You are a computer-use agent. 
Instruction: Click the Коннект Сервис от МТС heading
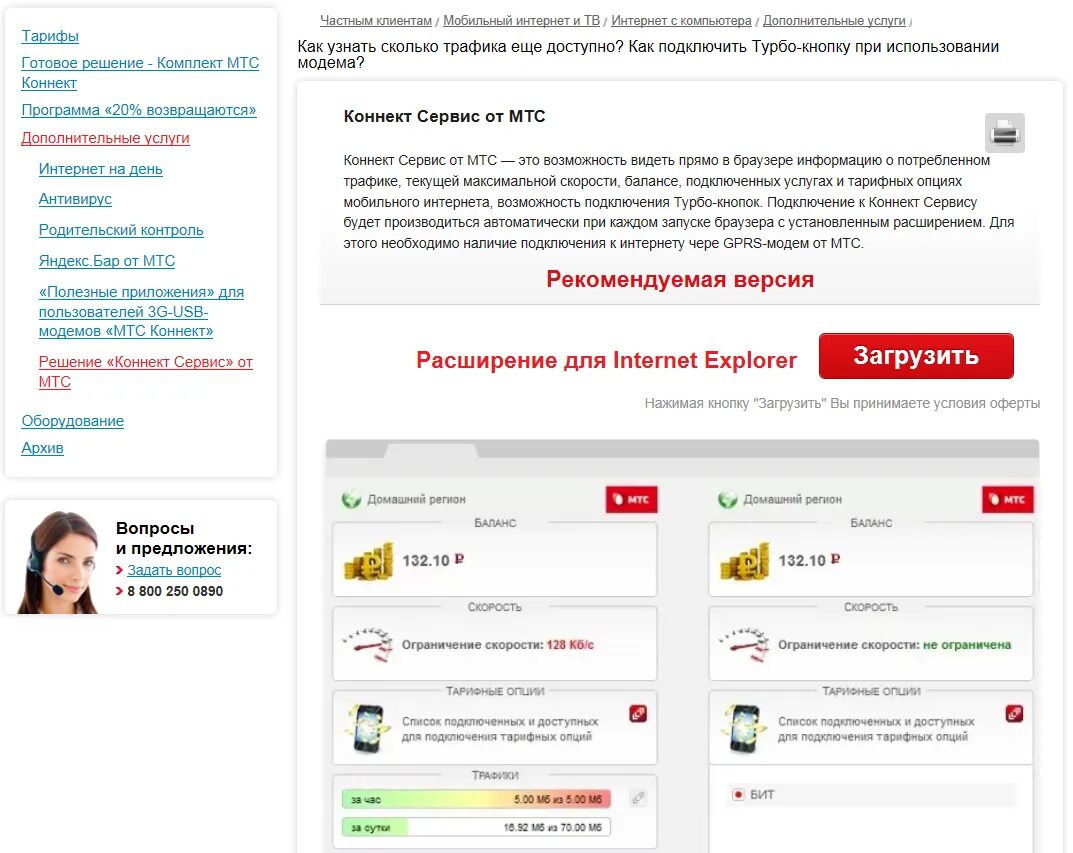pyautogui.click(x=445, y=116)
